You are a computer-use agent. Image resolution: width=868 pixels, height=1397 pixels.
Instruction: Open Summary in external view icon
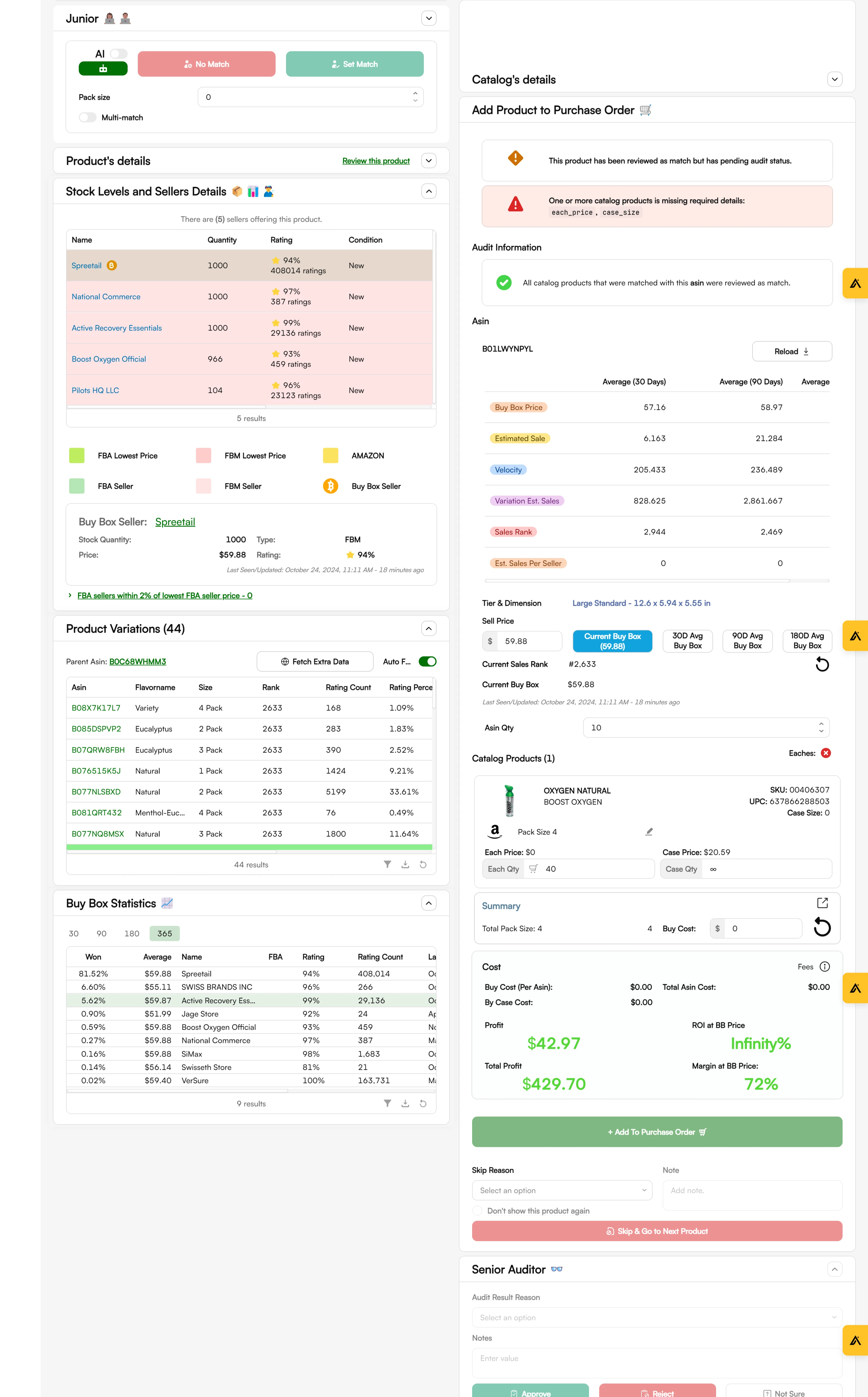tap(822, 903)
